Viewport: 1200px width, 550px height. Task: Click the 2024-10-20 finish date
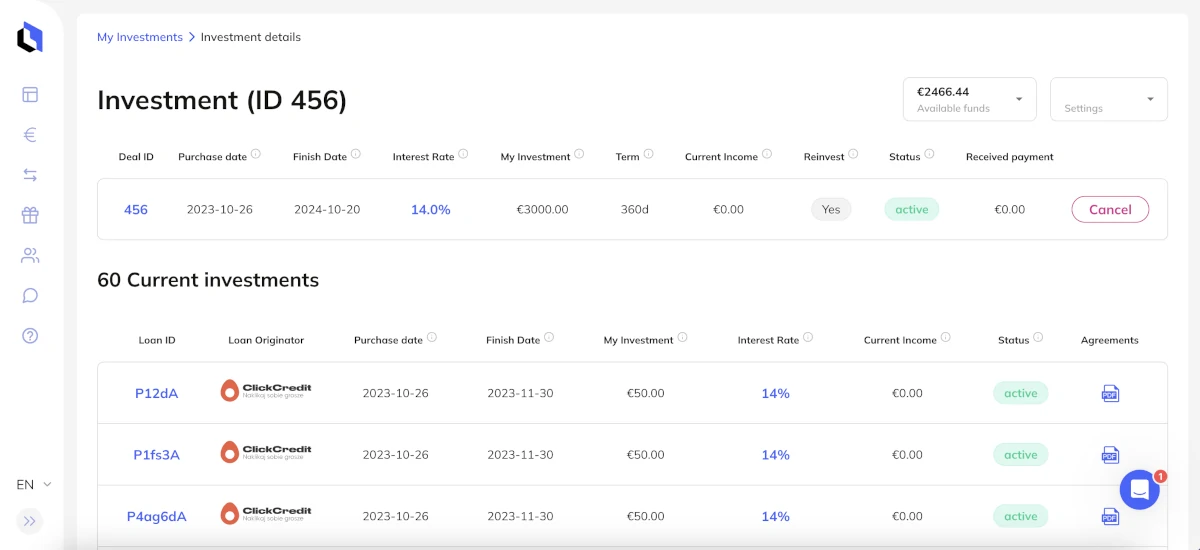(x=327, y=209)
